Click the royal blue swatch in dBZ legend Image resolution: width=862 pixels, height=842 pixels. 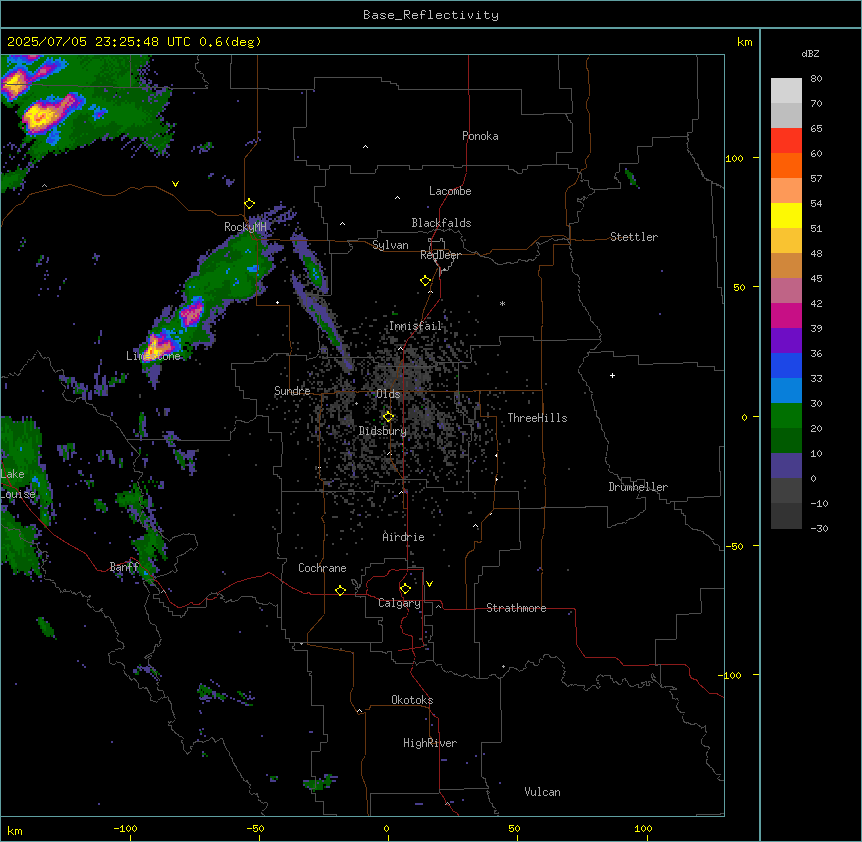pos(786,365)
